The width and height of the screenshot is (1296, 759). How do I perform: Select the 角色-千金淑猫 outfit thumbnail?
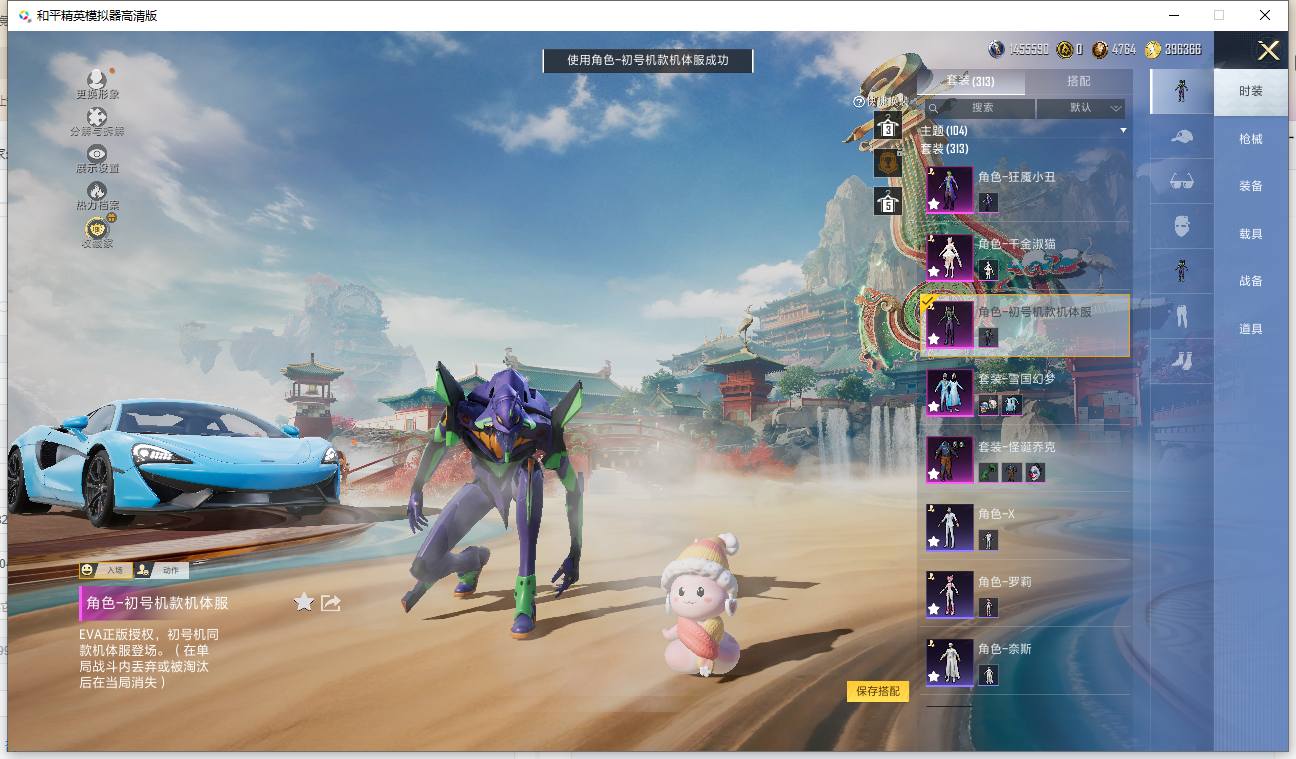(x=949, y=258)
